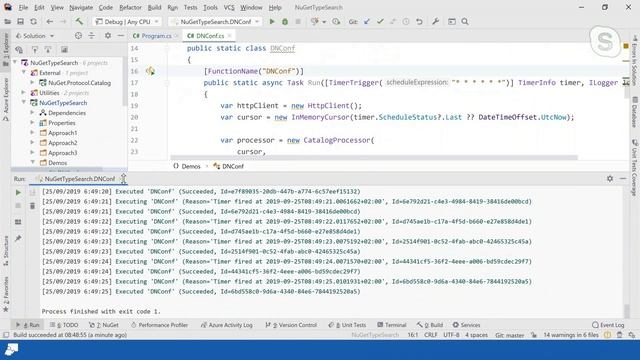Open the Event Log
Image resolution: width=640 pixels, height=360 pixels.
(x=608, y=325)
